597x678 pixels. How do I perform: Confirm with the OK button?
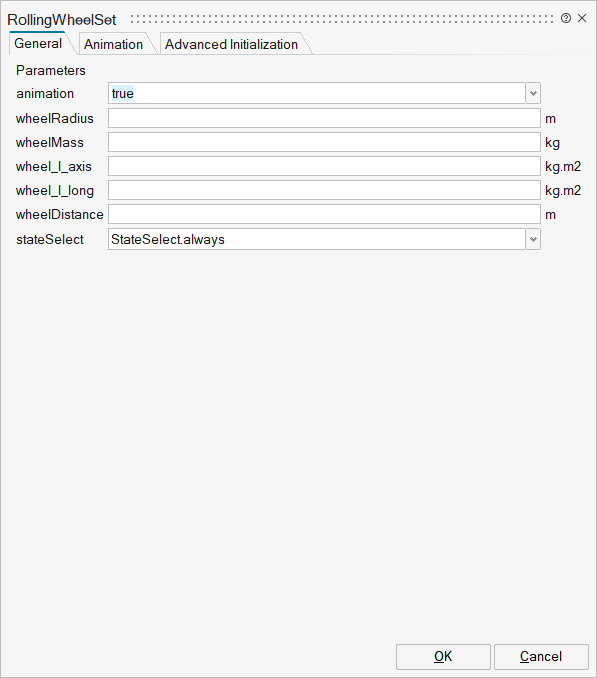(x=443, y=656)
